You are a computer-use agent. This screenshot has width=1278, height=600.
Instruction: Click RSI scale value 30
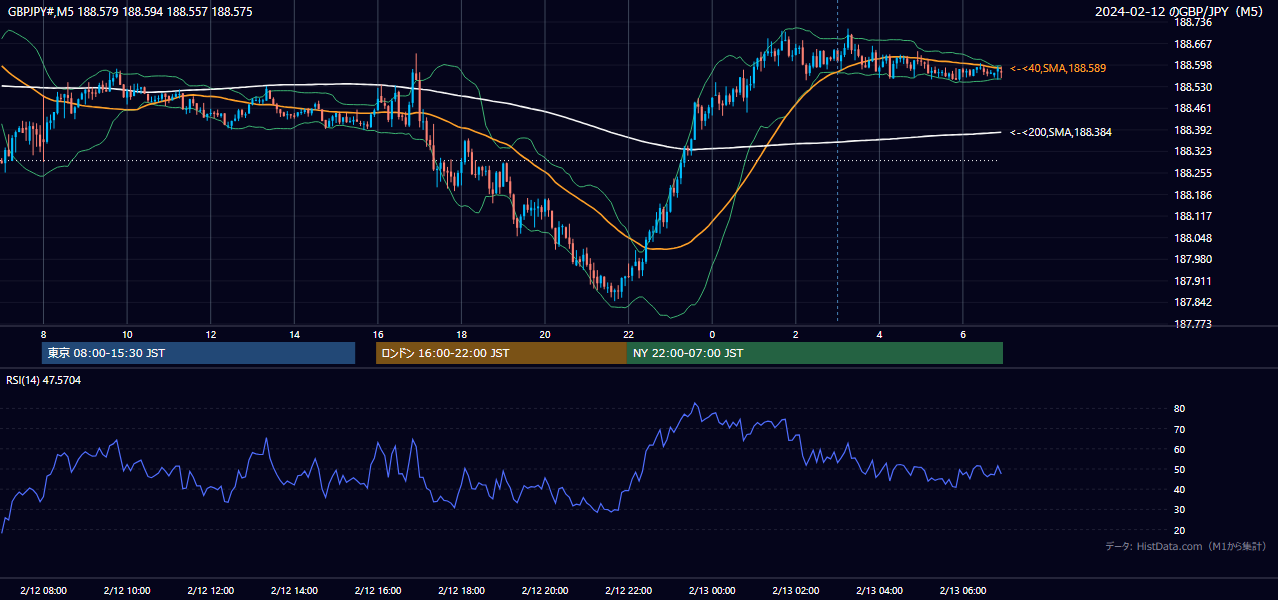[x=1179, y=509]
